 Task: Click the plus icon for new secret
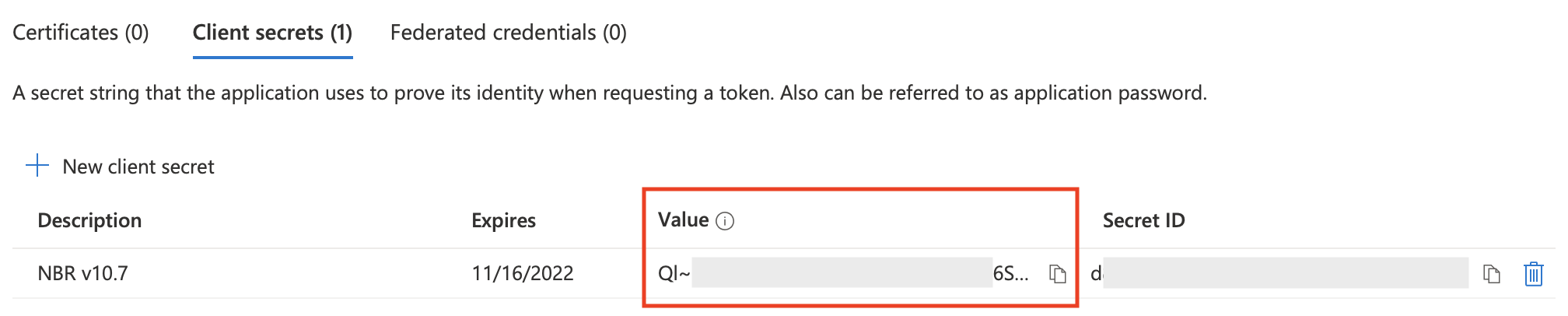(x=37, y=166)
